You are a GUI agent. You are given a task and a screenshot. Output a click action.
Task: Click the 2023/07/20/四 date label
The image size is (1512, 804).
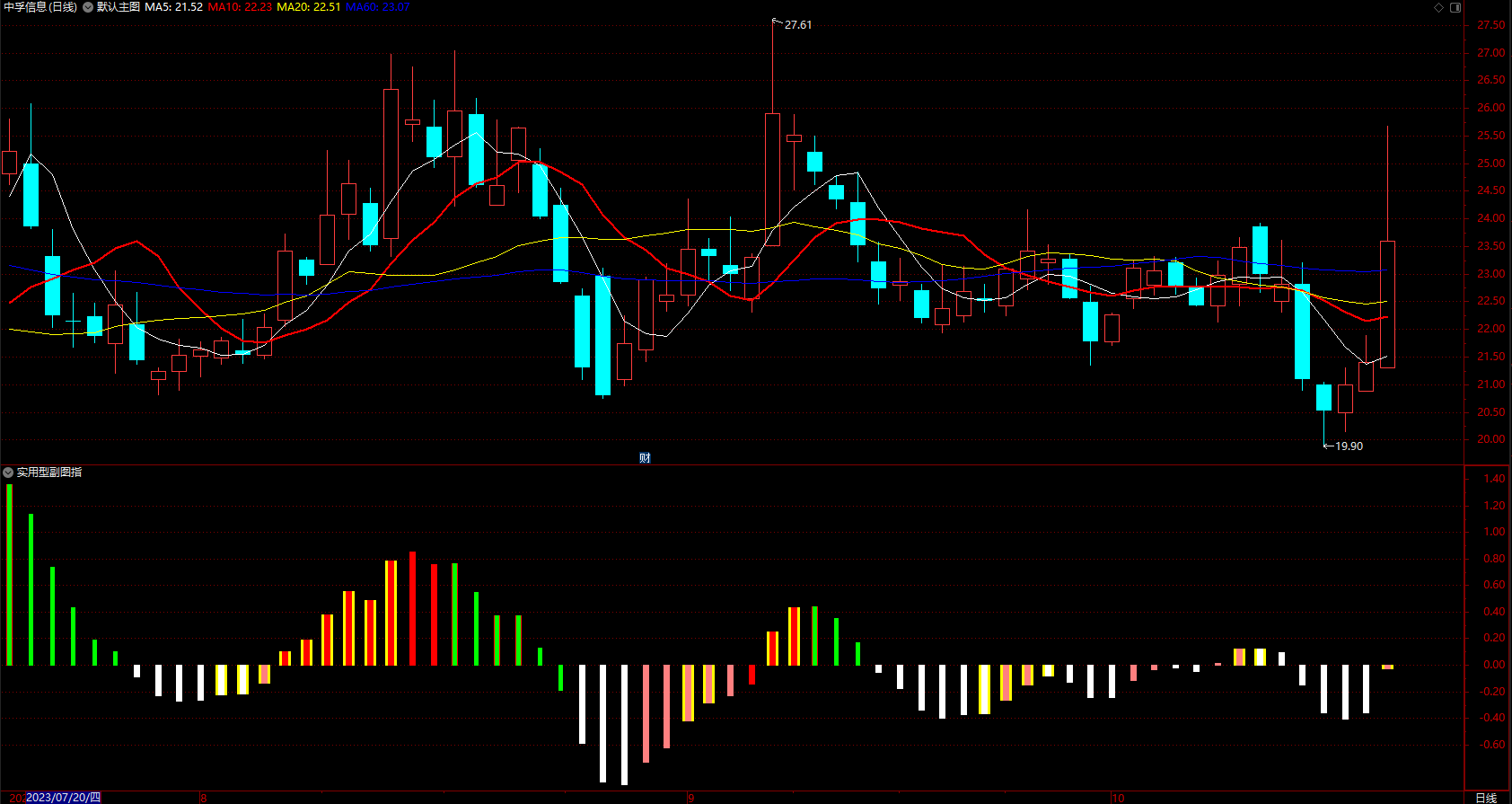(63, 798)
